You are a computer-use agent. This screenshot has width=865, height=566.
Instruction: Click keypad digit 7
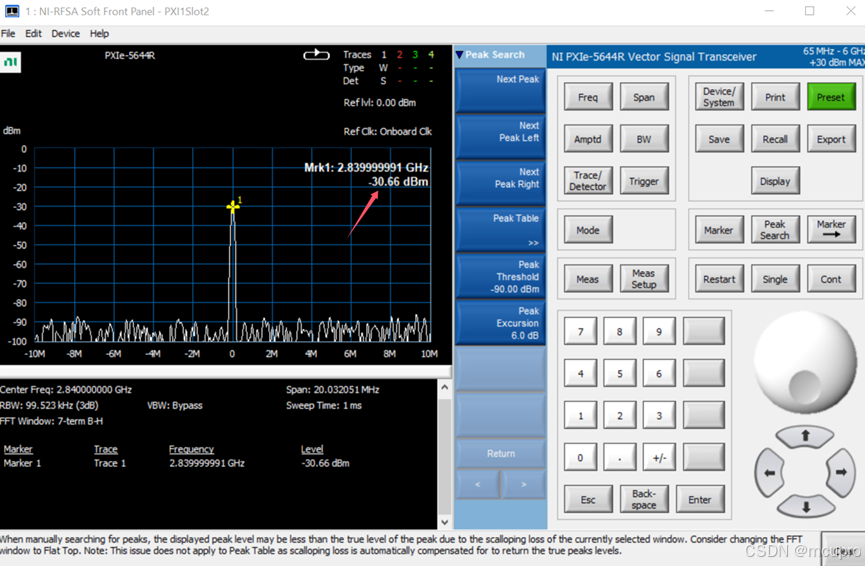tap(580, 331)
